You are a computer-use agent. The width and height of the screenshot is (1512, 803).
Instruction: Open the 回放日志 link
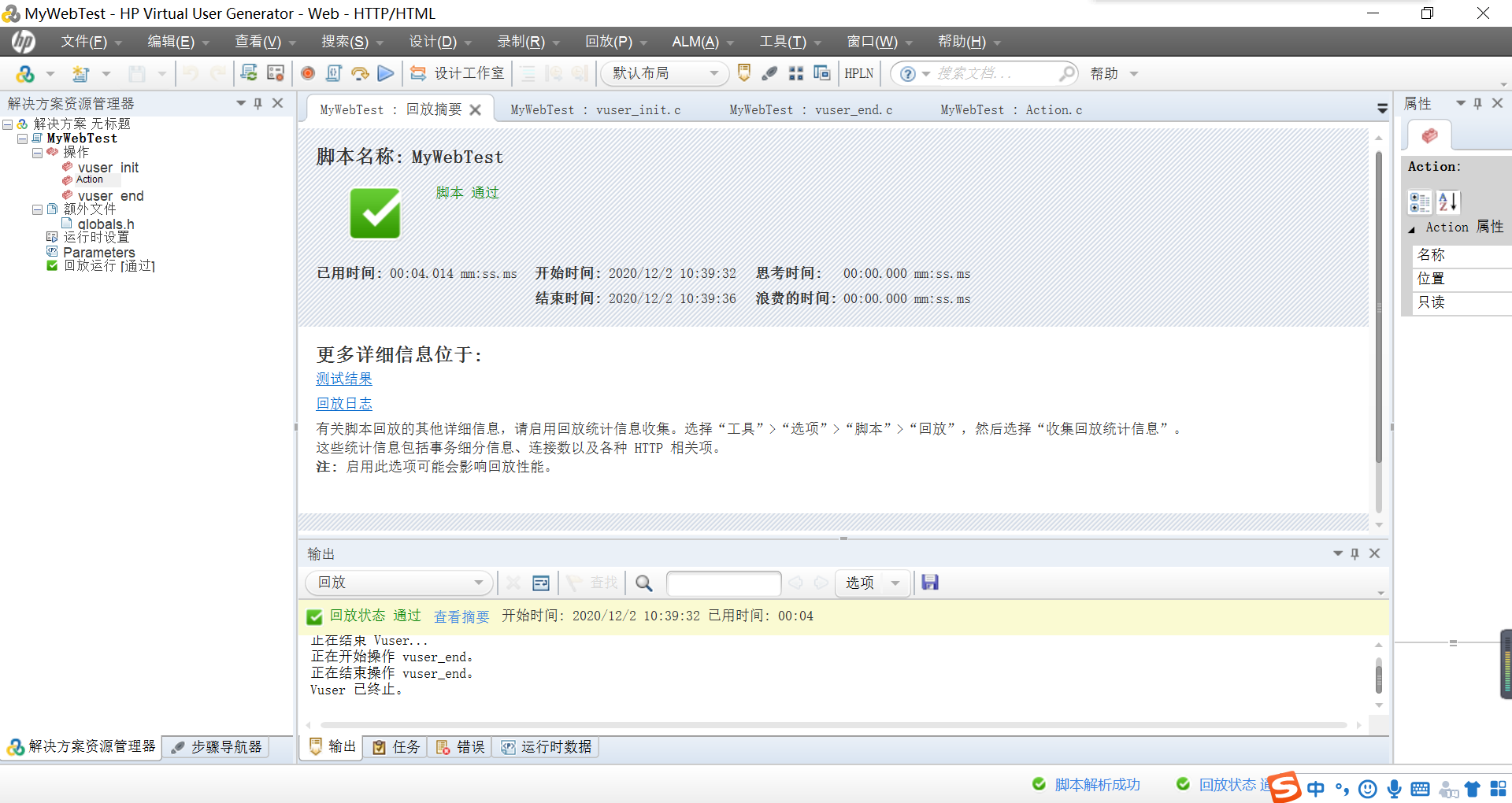click(344, 404)
